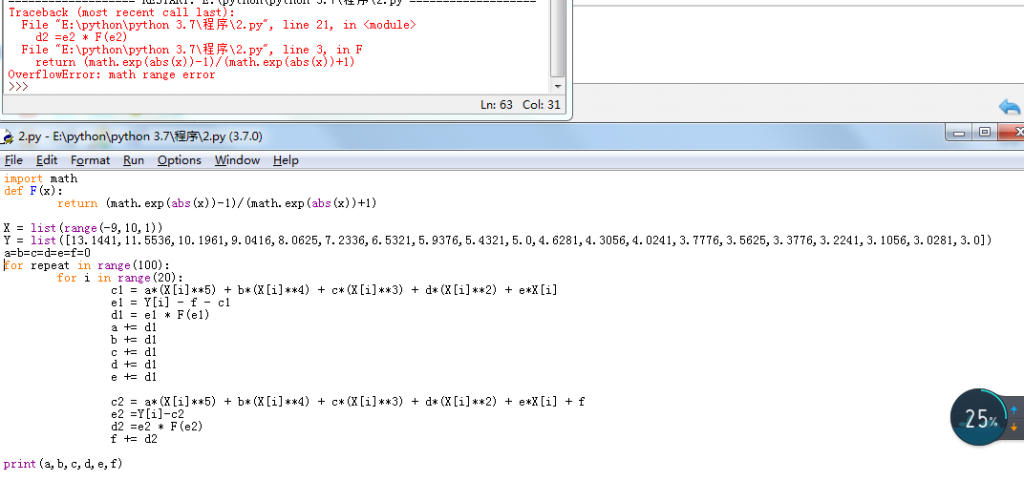The height and width of the screenshot is (481, 1024).
Task: Click the blue reply arrow icon
Action: (x=1009, y=107)
